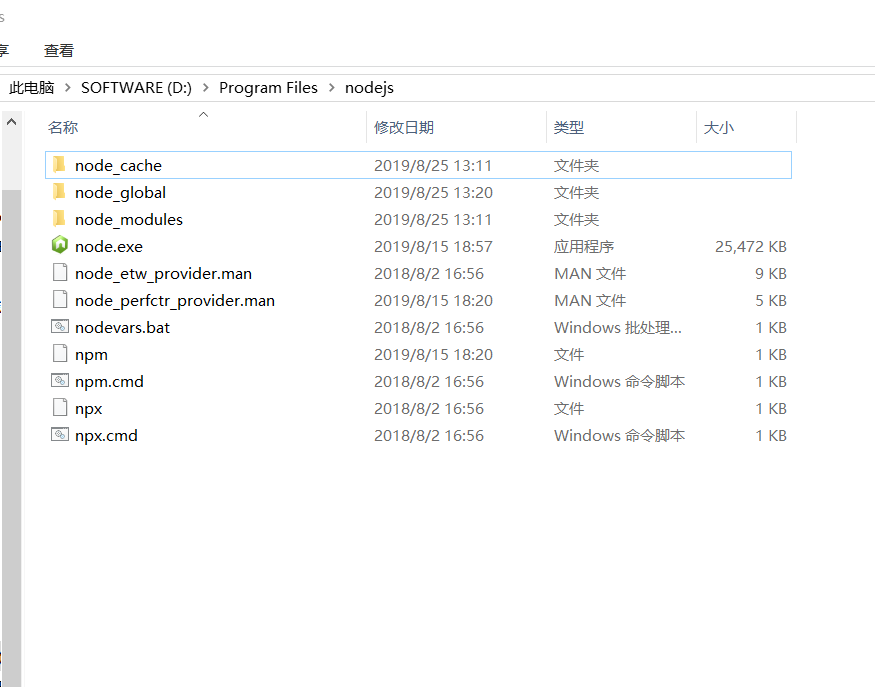Click the 2019/8/25 13:20 modified date
Viewport: 875px width, 687px height.
433,193
